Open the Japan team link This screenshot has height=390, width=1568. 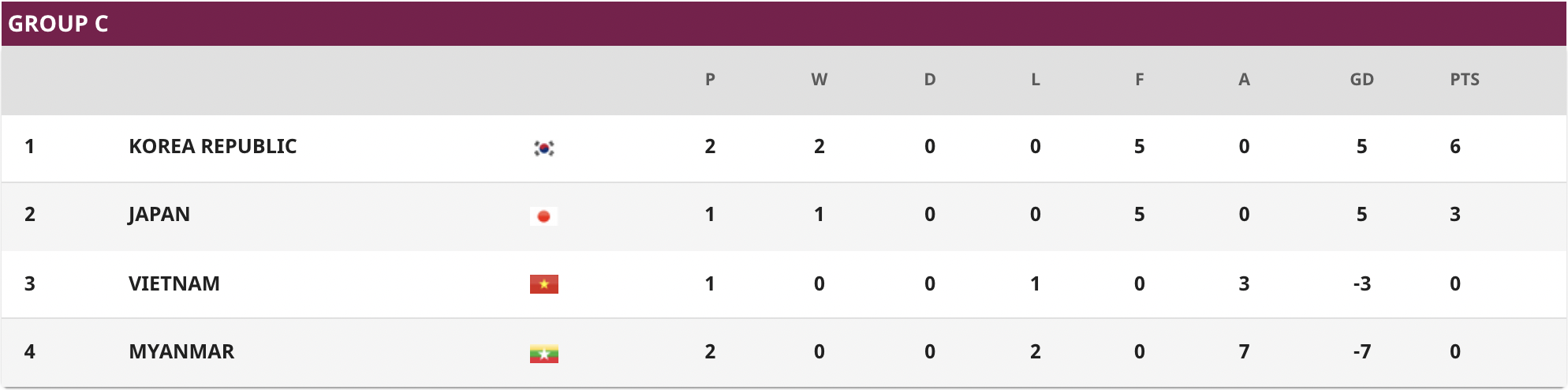coord(159,215)
